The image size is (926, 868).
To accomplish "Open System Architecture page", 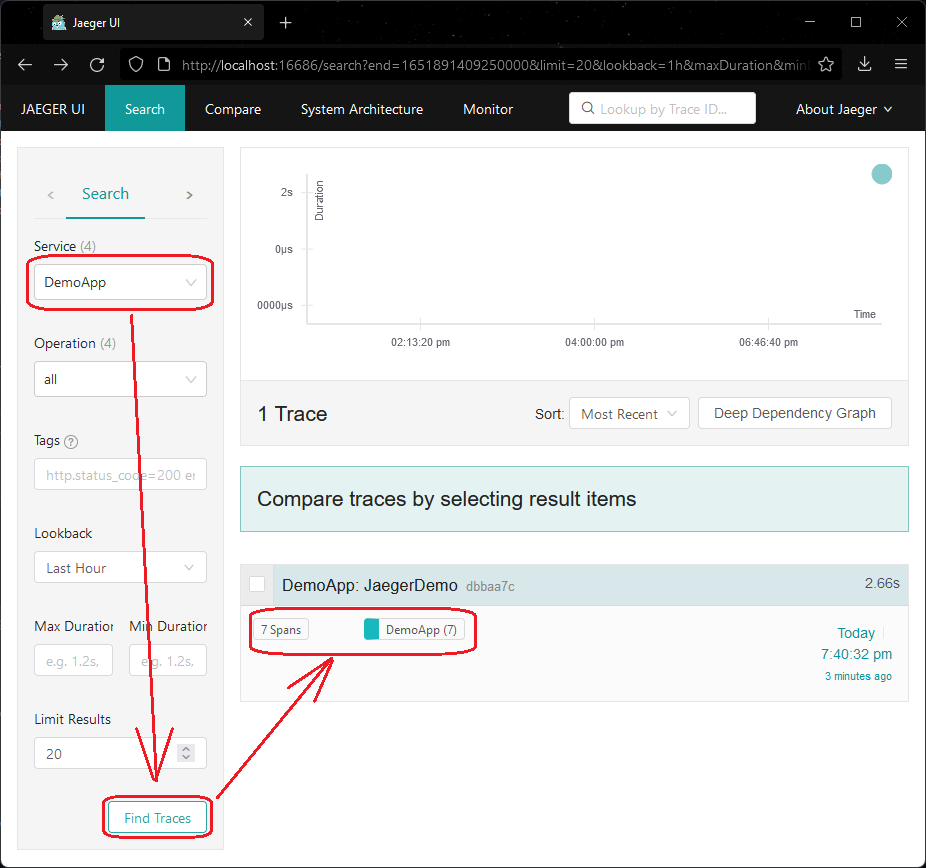I will point(361,109).
